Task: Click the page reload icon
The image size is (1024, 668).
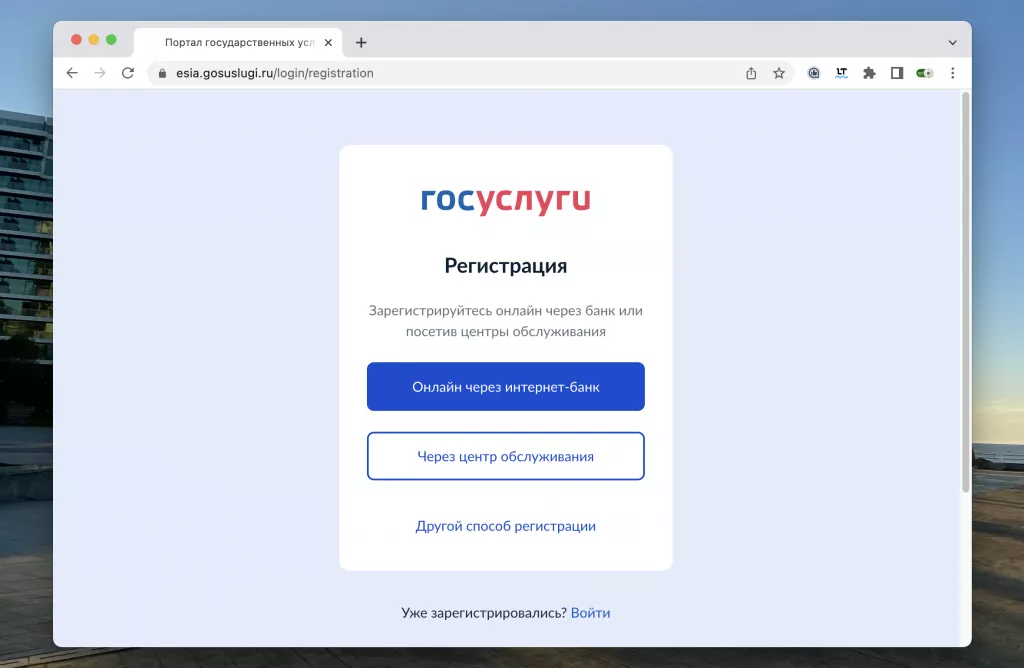Action: 127,72
